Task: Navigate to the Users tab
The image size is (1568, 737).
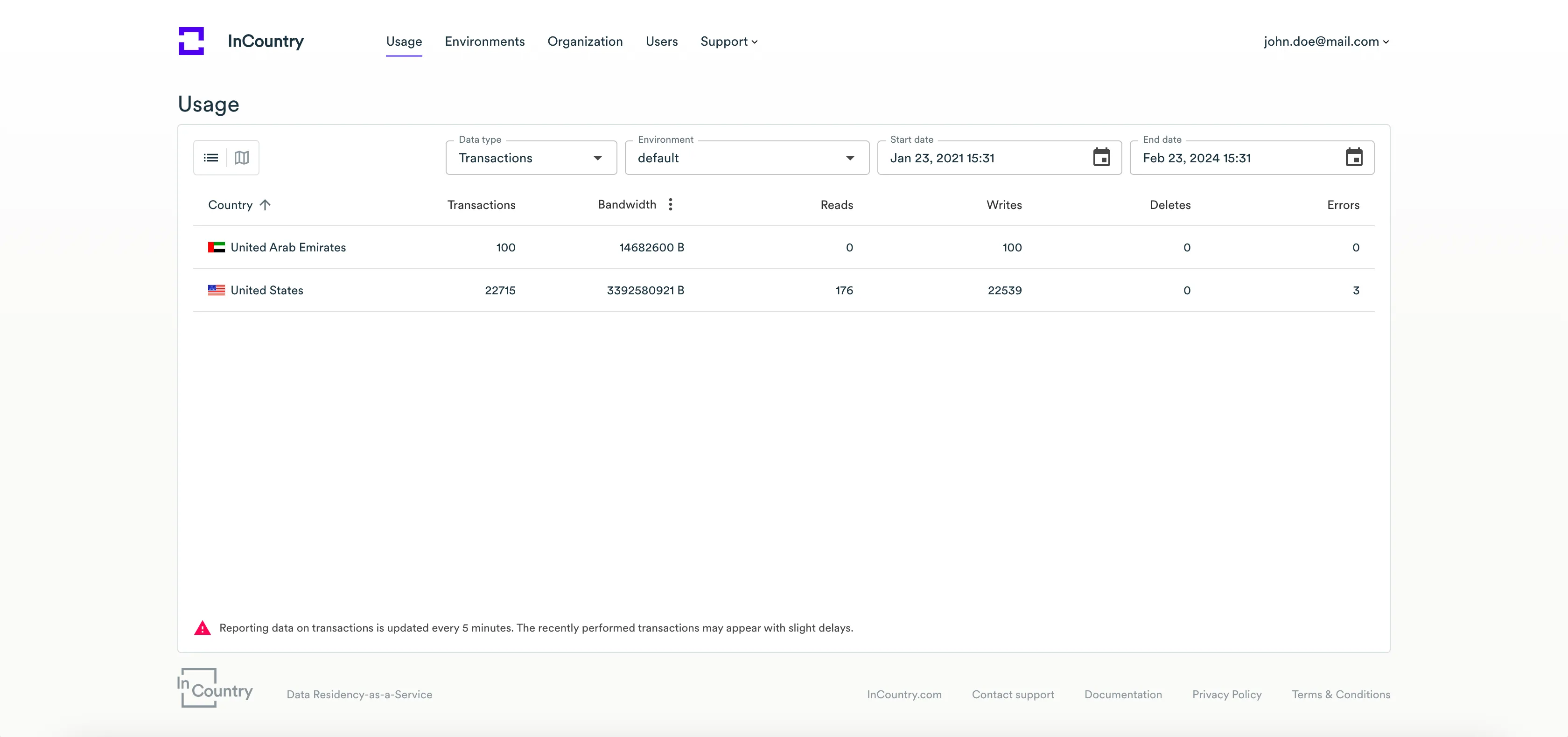Action: click(x=661, y=42)
